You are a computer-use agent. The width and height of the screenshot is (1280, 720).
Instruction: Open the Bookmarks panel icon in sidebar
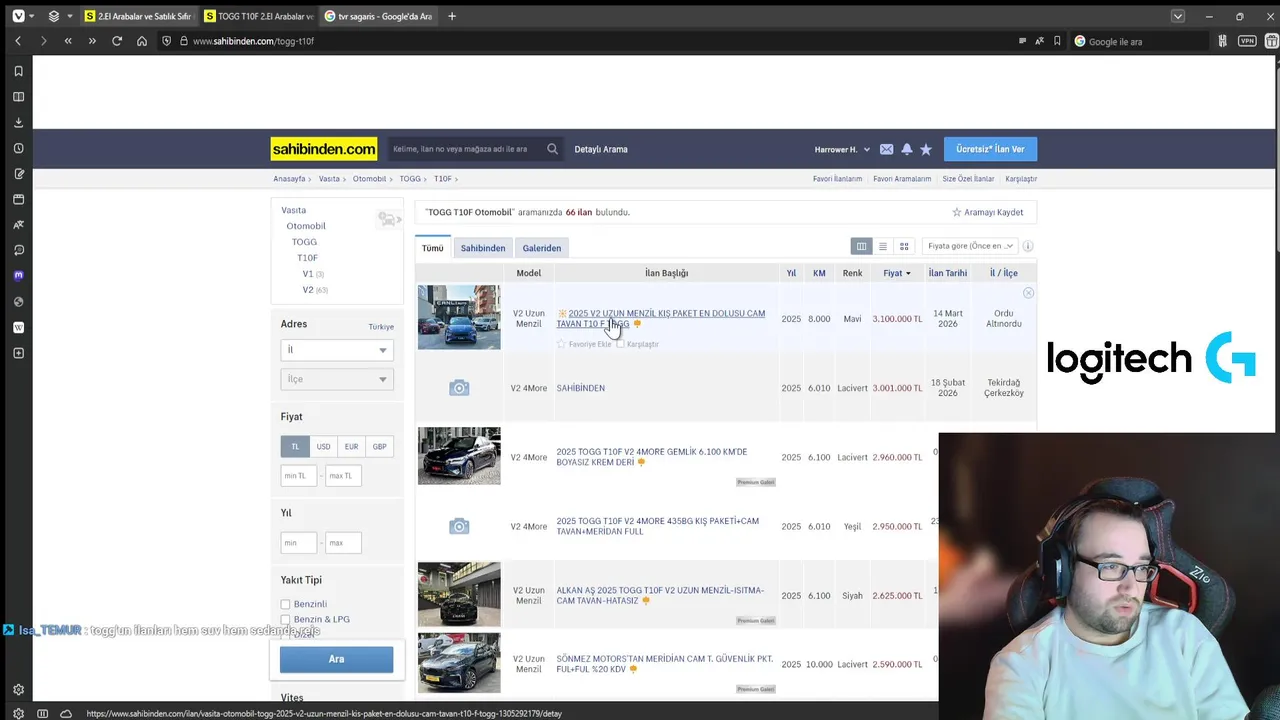pyautogui.click(x=18, y=71)
